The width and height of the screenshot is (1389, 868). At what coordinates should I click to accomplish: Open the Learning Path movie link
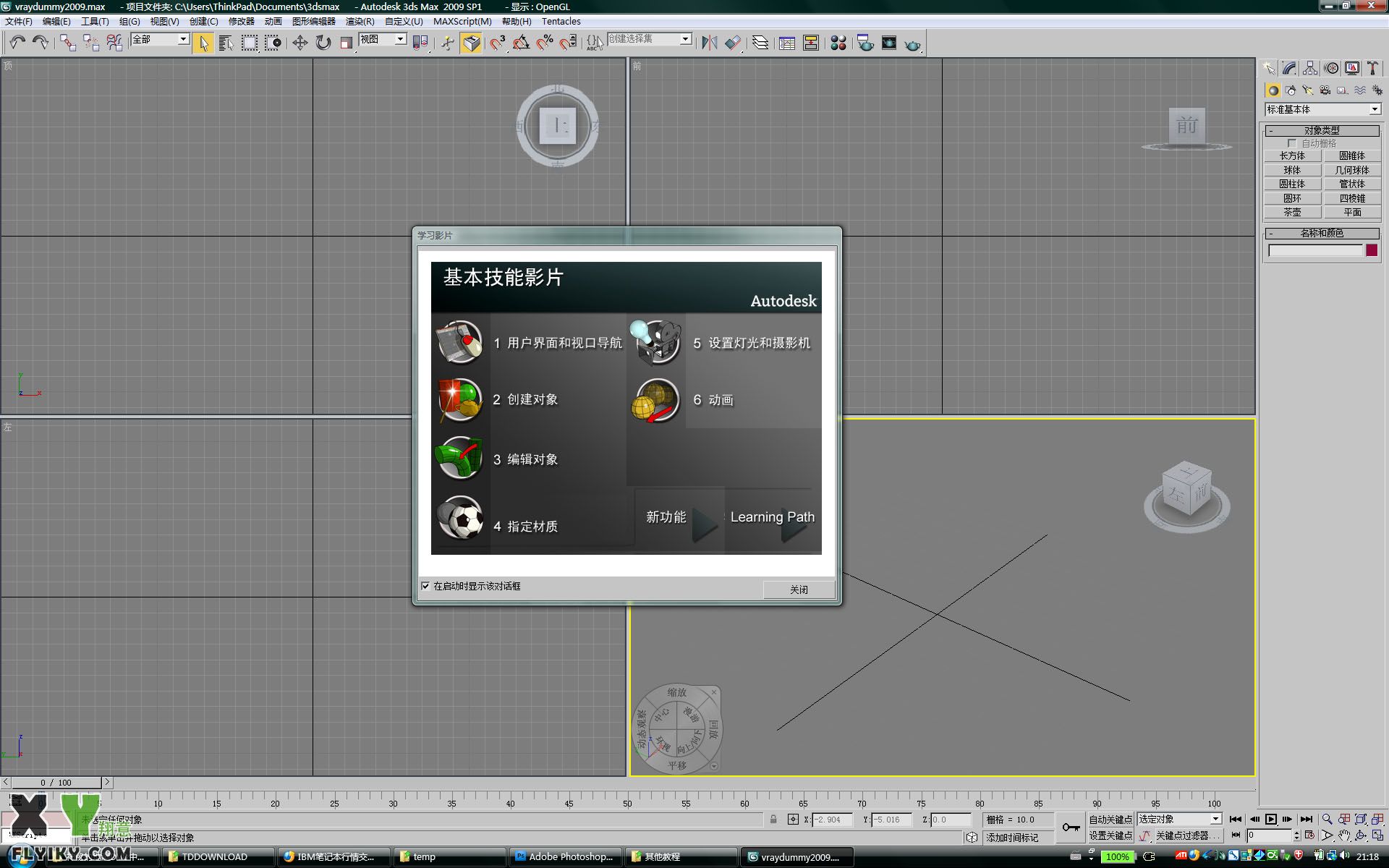(x=773, y=517)
